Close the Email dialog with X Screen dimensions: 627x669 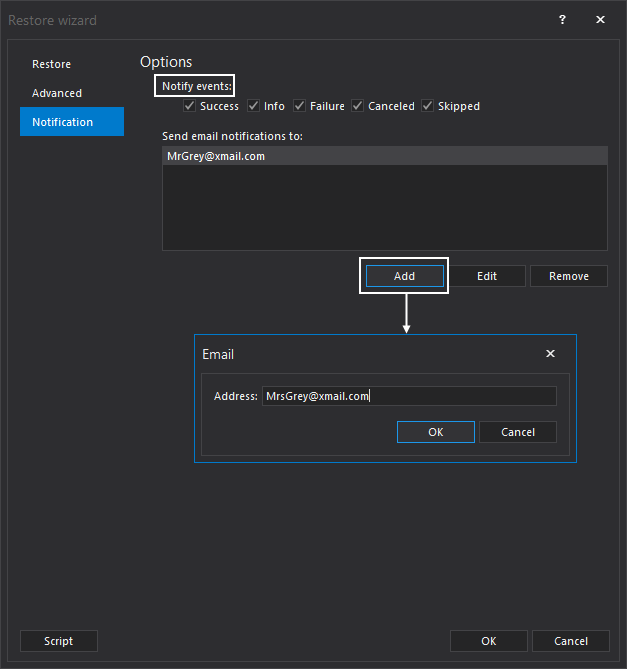(550, 354)
